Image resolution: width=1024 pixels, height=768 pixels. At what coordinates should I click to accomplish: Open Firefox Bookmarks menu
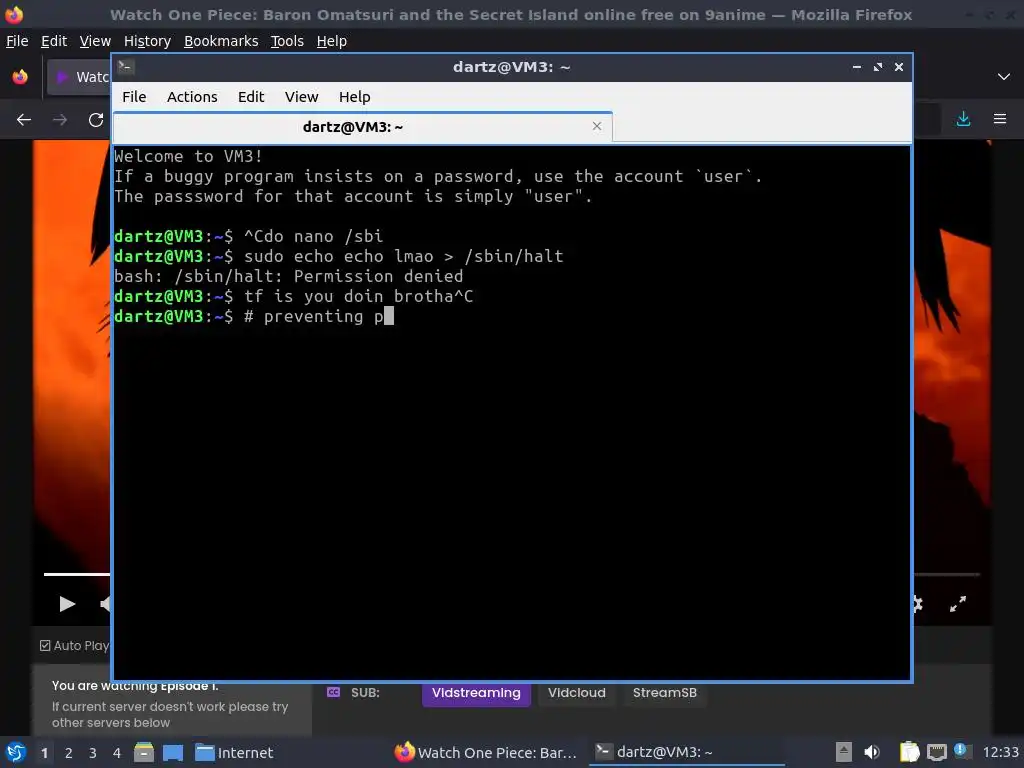pos(221,41)
